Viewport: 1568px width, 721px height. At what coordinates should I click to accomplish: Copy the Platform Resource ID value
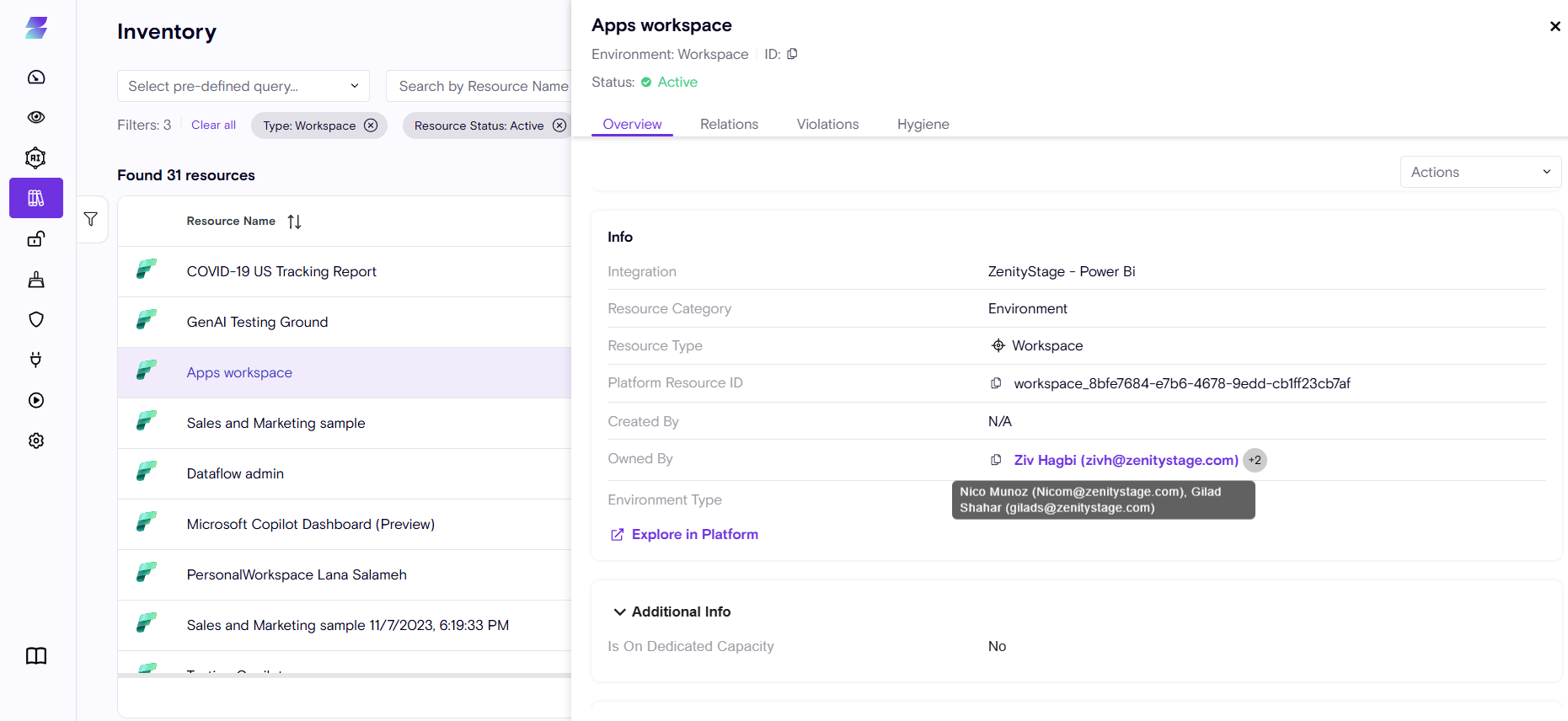tap(996, 383)
